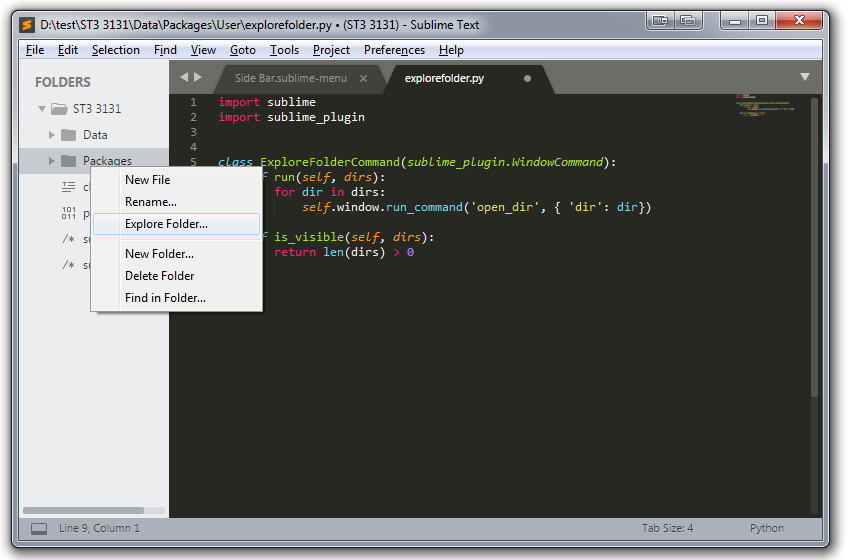This screenshot has height=560, width=849.
Task: Open the Edit menu
Action: pos(68,50)
